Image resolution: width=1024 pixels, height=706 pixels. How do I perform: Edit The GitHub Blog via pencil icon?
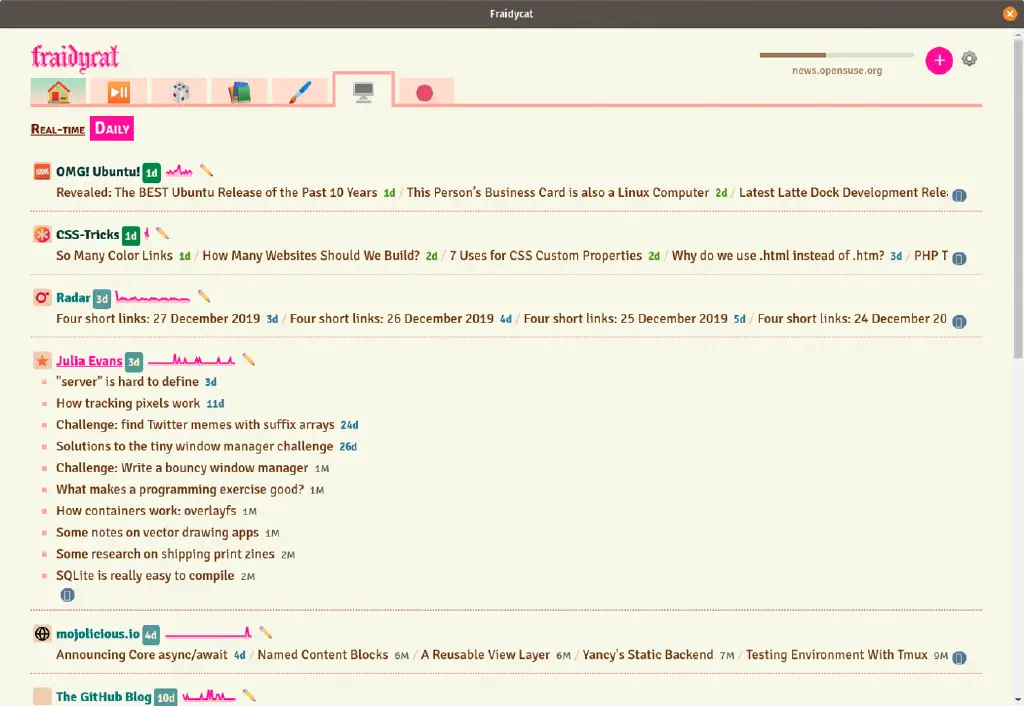[x=249, y=696]
